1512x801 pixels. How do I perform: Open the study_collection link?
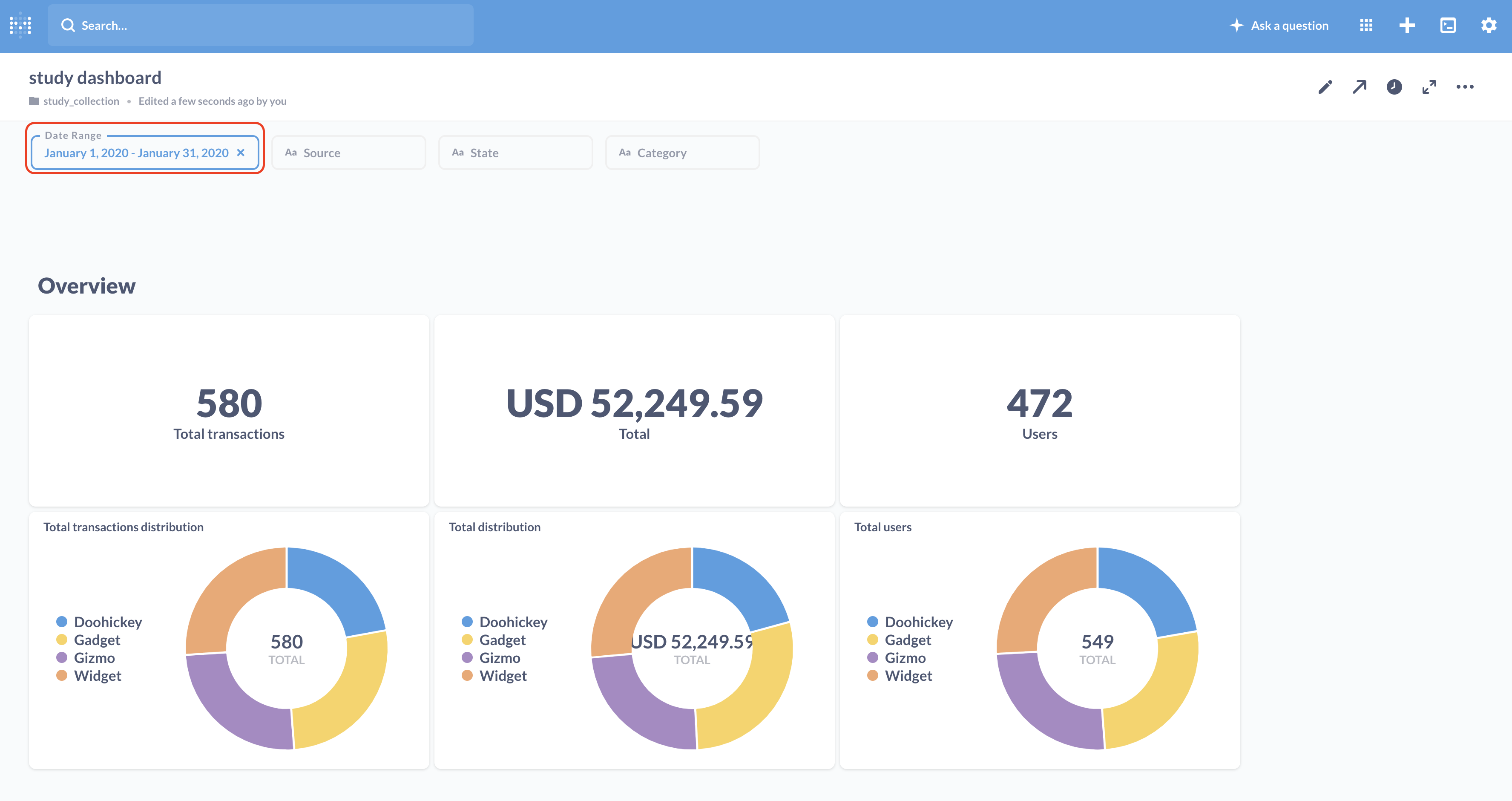tap(81, 101)
